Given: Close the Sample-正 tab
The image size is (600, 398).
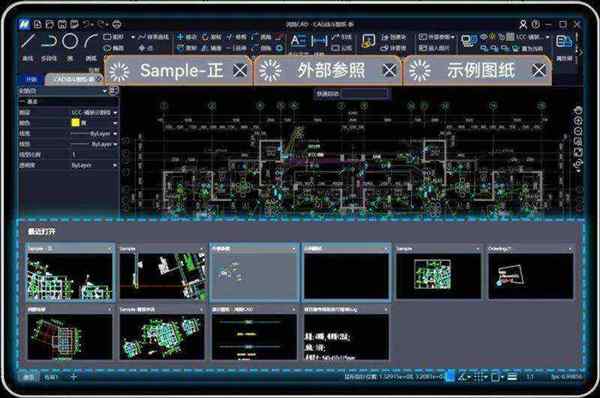Looking at the screenshot, I should coord(240,70).
